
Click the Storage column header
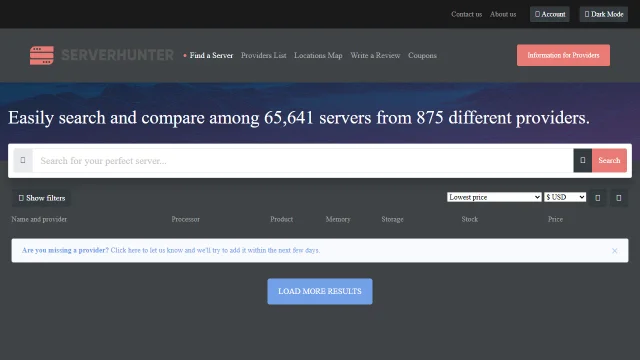coord(392,219)
